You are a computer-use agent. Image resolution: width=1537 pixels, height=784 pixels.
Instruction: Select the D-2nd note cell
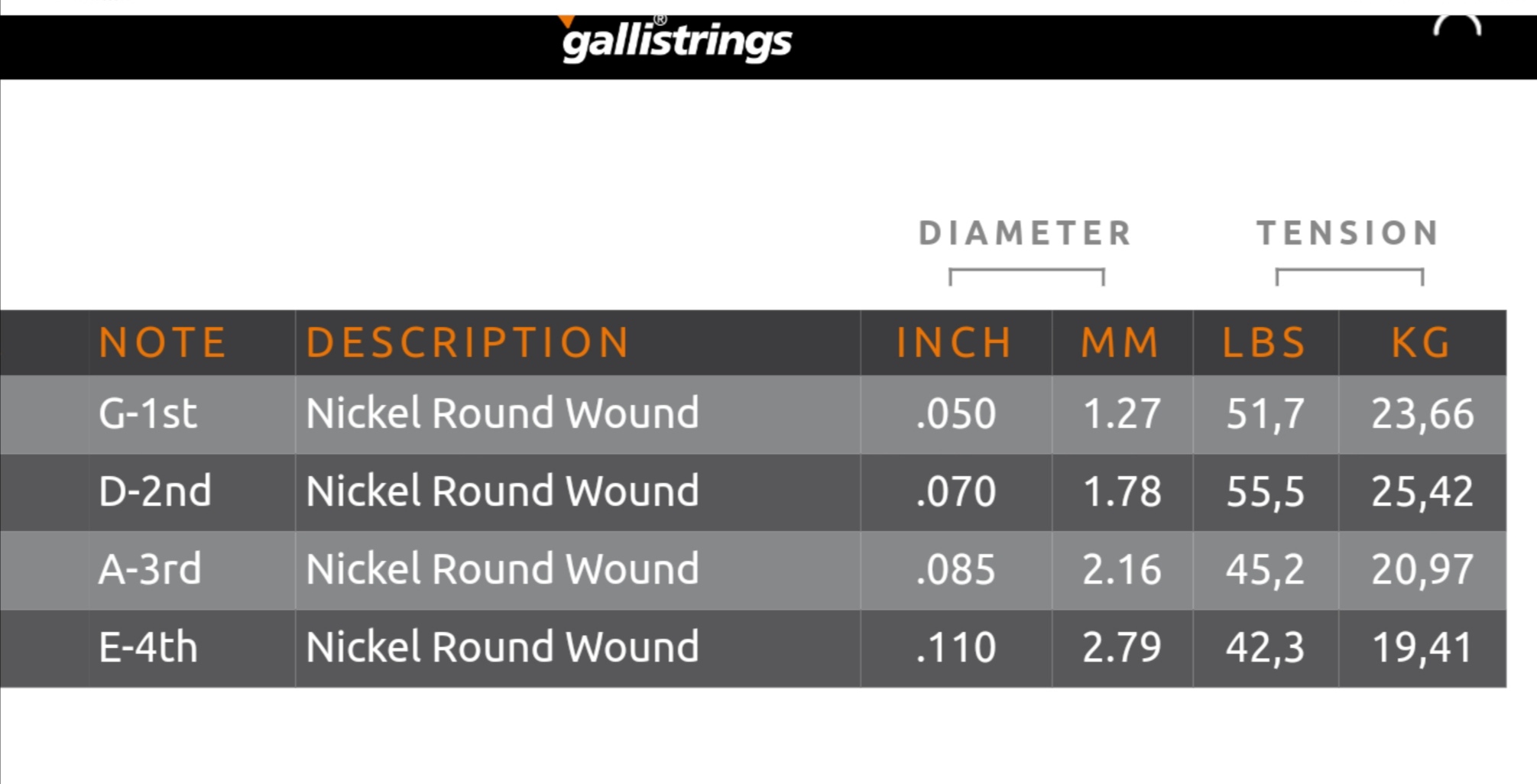(x=155, y=491)
